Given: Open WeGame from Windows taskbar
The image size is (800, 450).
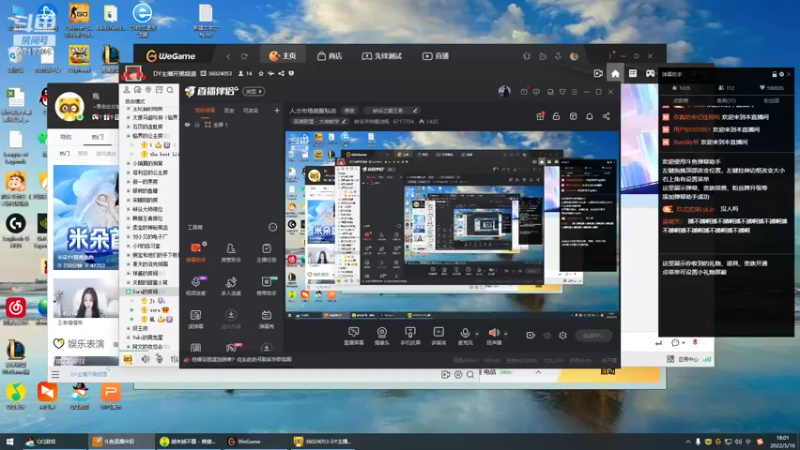Looking at the screenshot, I should (x=253, y=441).
